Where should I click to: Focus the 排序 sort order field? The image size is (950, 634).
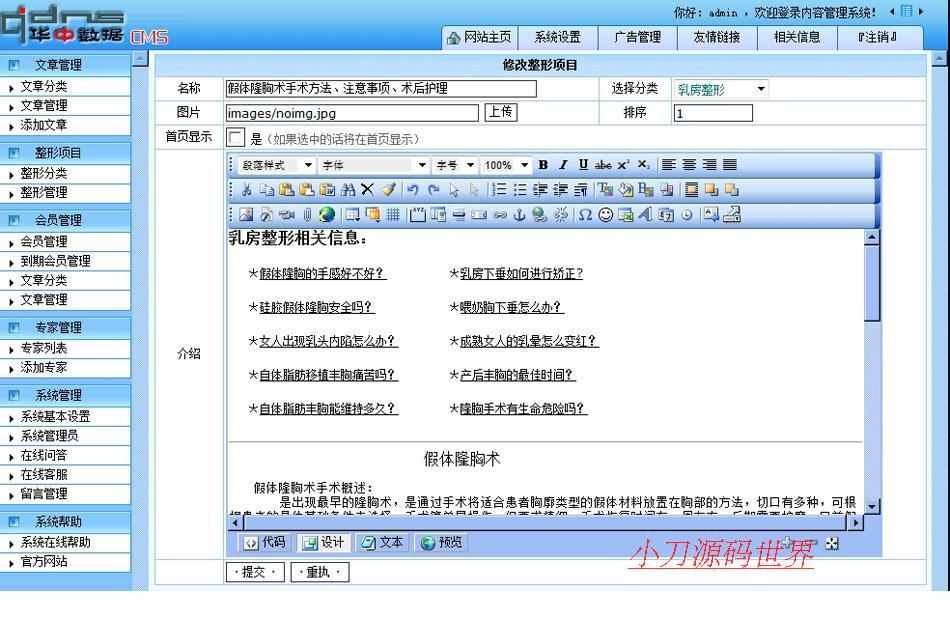click(713, 113)
